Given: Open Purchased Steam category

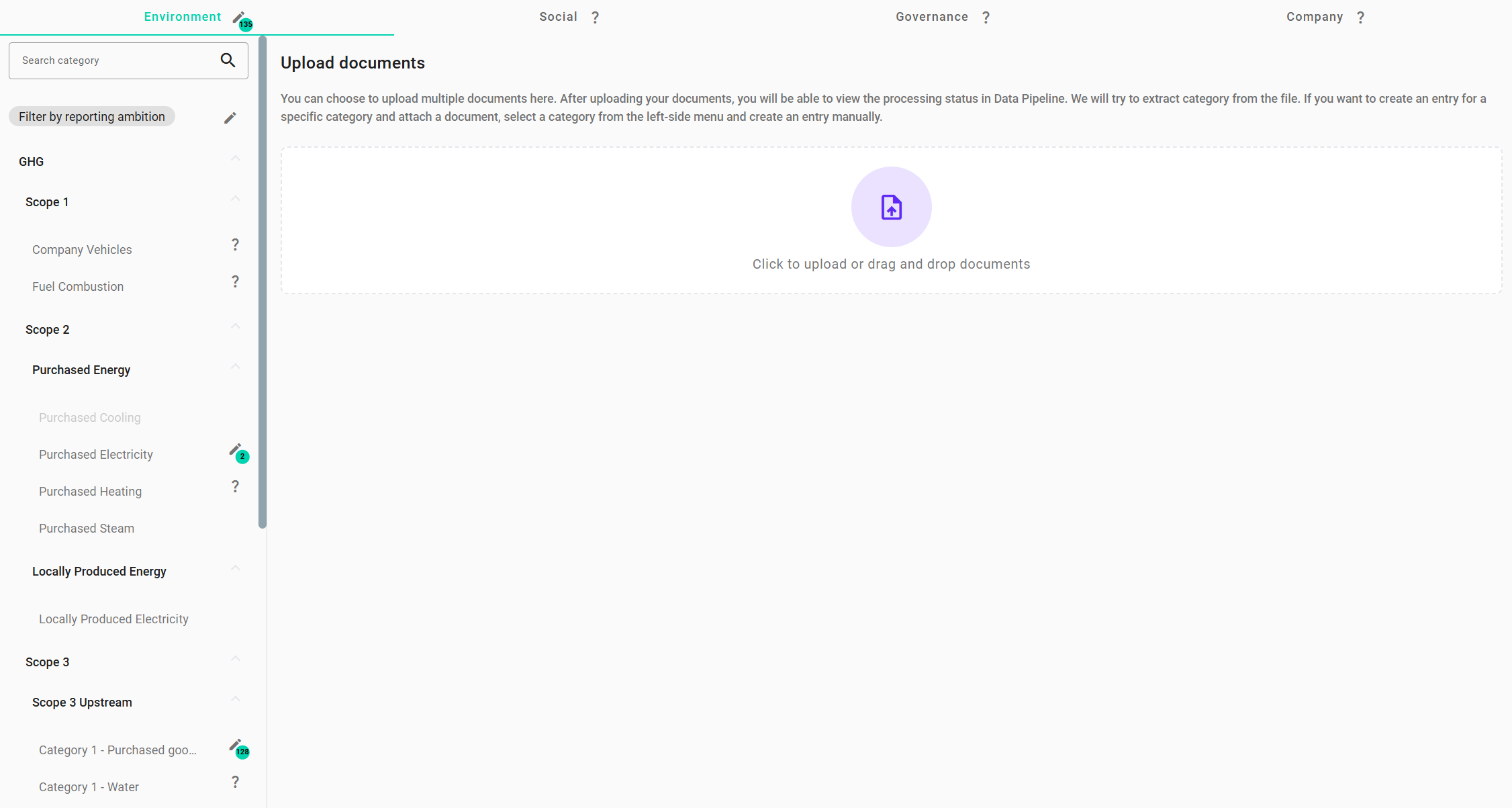Looking at the screenshot, I should [x=87, y=529].
